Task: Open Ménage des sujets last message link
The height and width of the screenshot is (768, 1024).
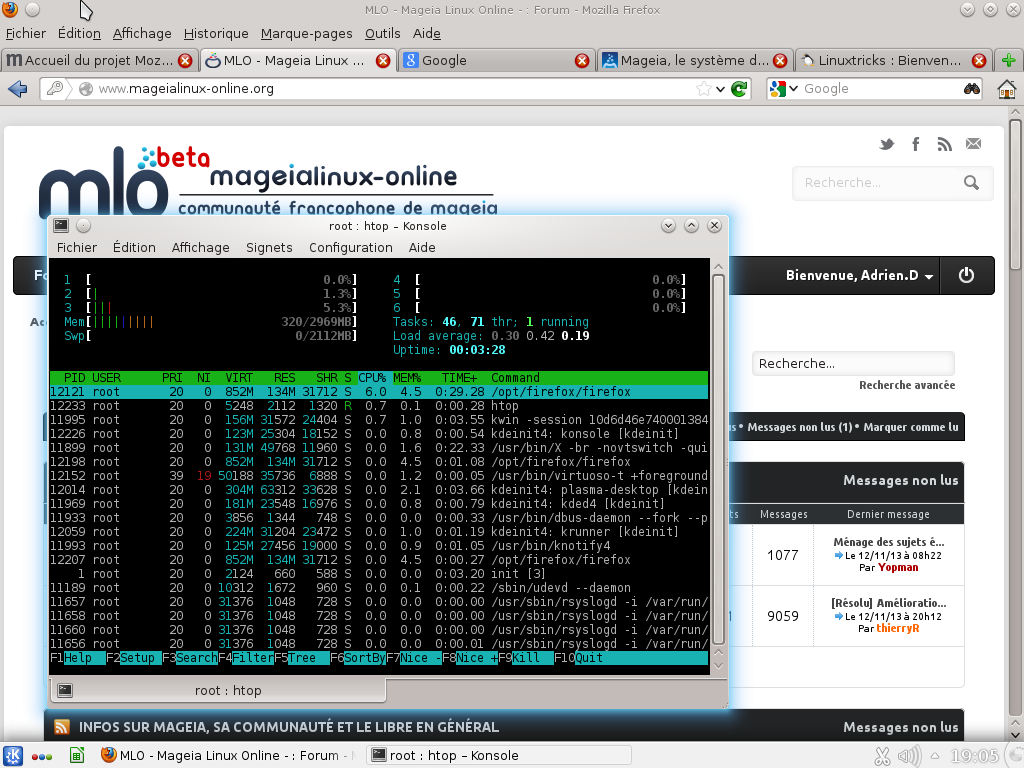Action: pyautogui.click(x=888, y=542)
